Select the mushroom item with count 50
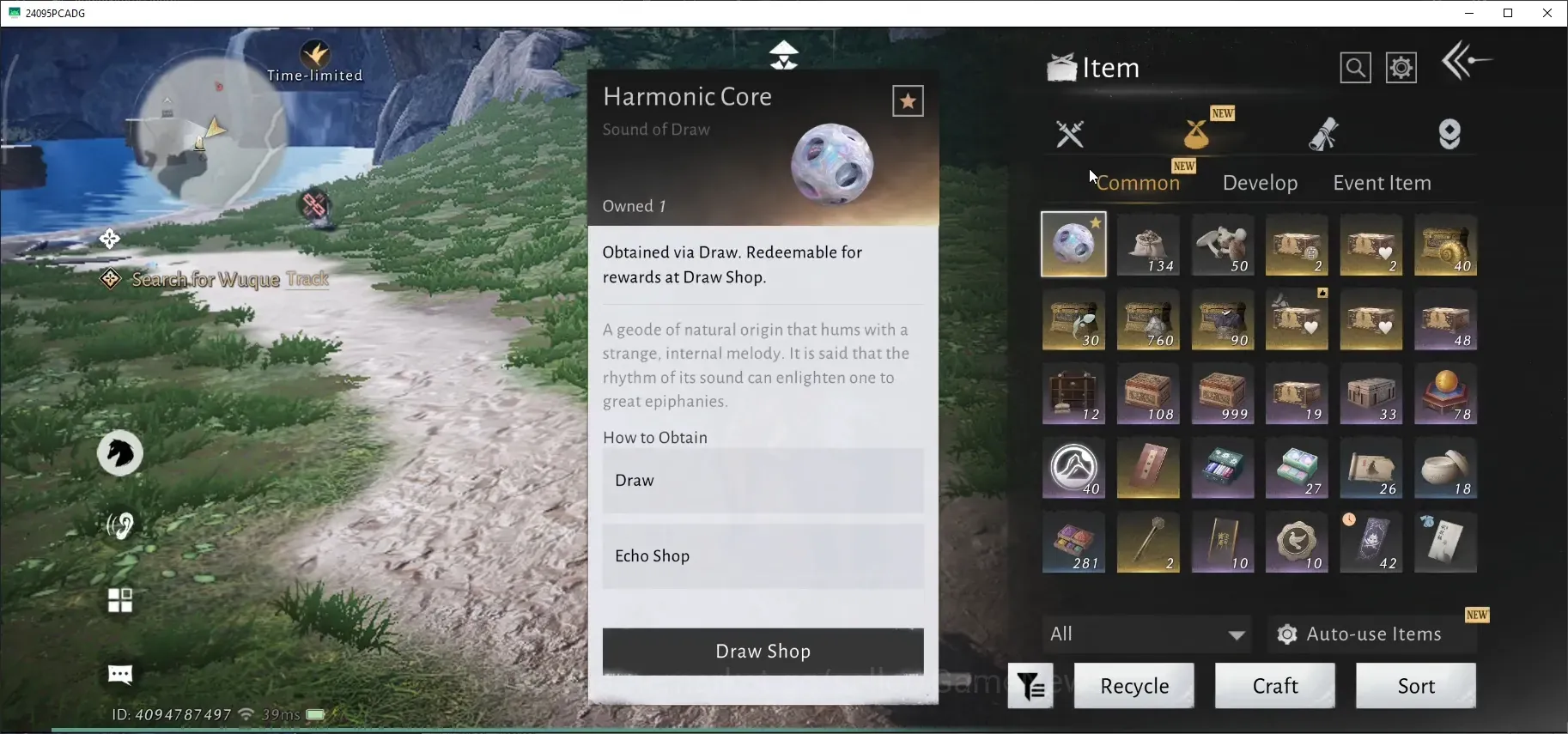 point(1223,245)
